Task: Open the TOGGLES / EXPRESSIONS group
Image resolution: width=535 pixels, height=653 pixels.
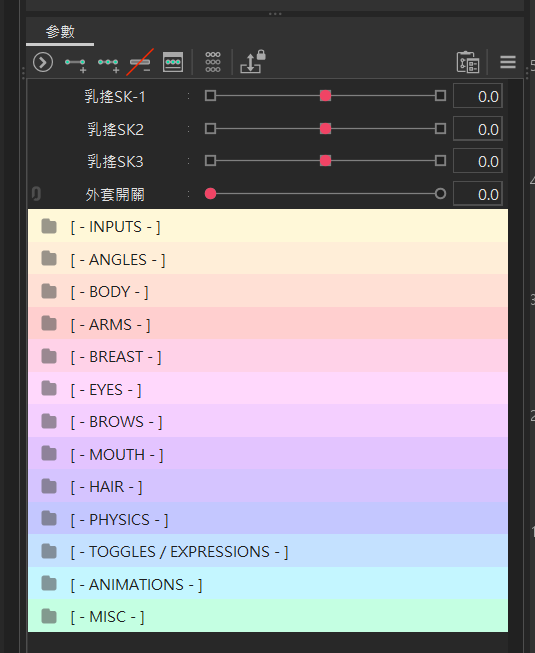Action: [x=268, y=551]
